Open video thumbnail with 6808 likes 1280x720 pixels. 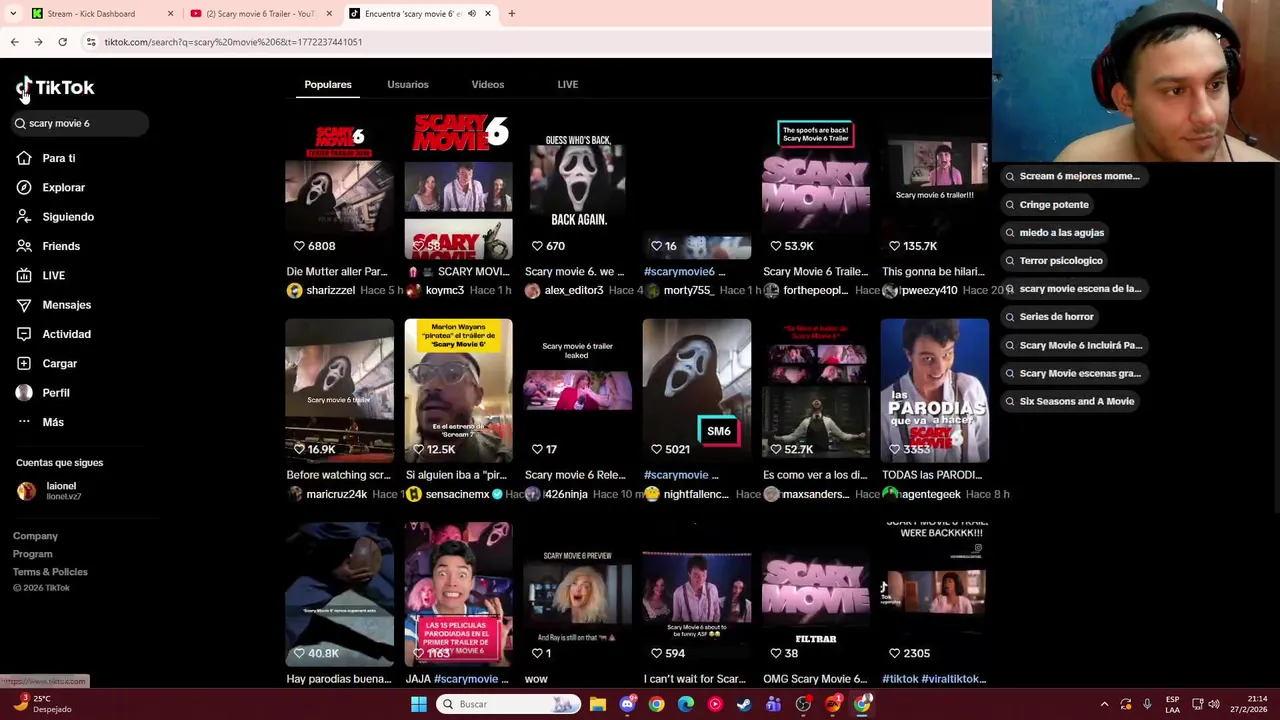(x=339, y=187)
